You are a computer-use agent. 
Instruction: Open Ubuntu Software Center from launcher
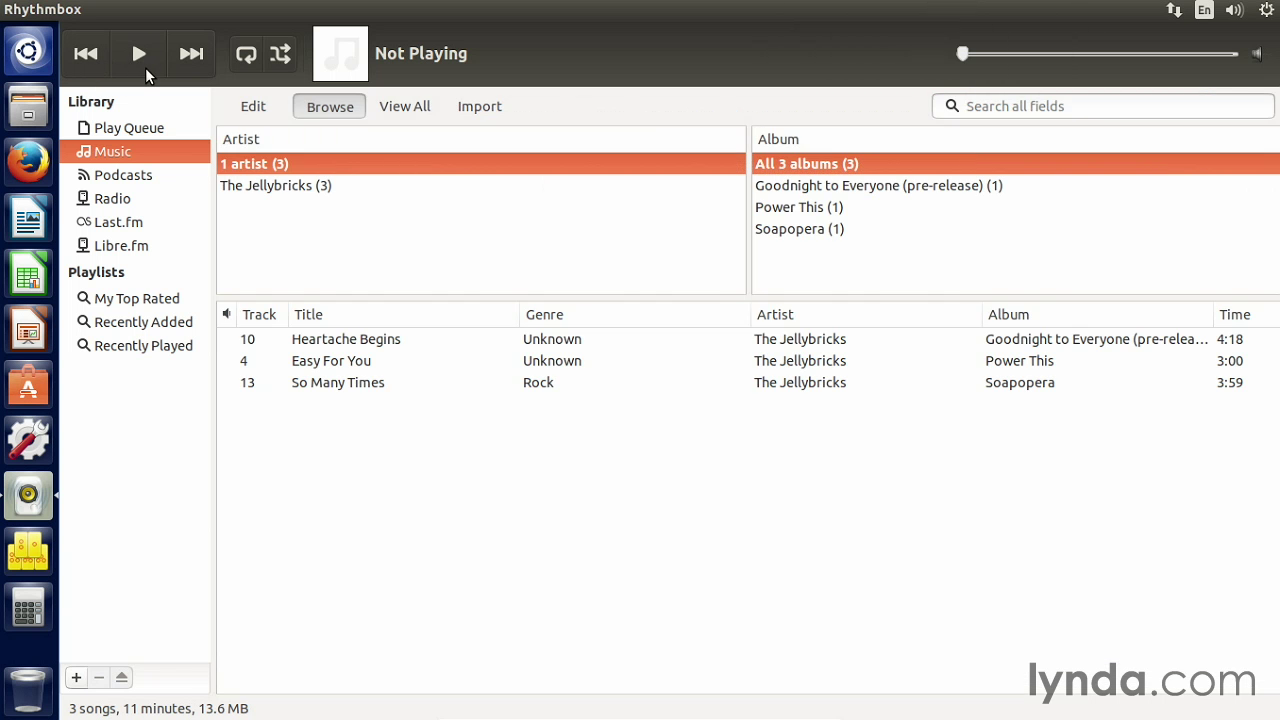[28, 385]
